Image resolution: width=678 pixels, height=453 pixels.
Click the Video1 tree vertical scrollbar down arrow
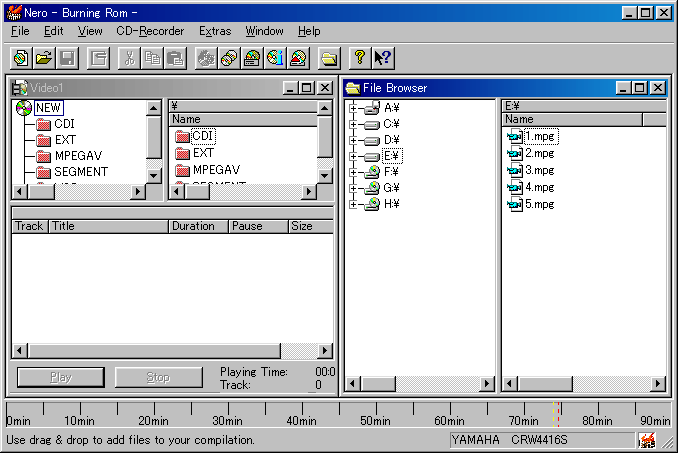click(x=154, y=176)
